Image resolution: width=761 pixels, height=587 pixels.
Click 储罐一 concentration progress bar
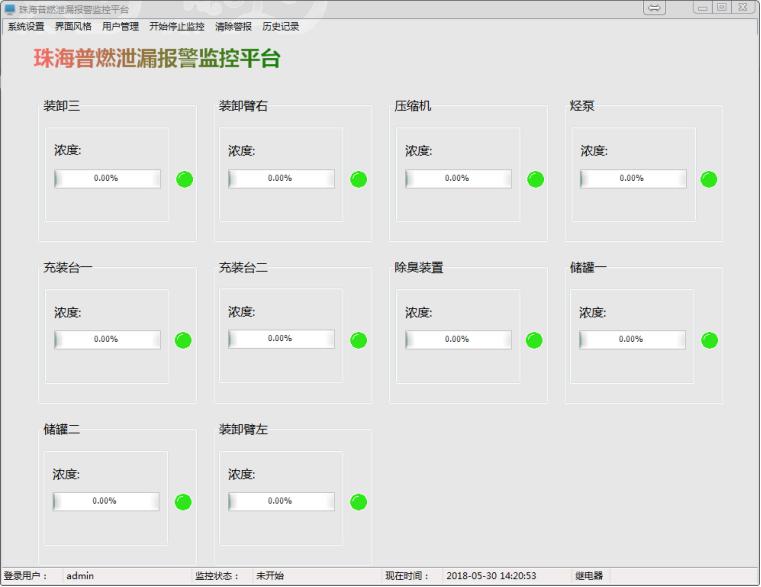[632, 339]
